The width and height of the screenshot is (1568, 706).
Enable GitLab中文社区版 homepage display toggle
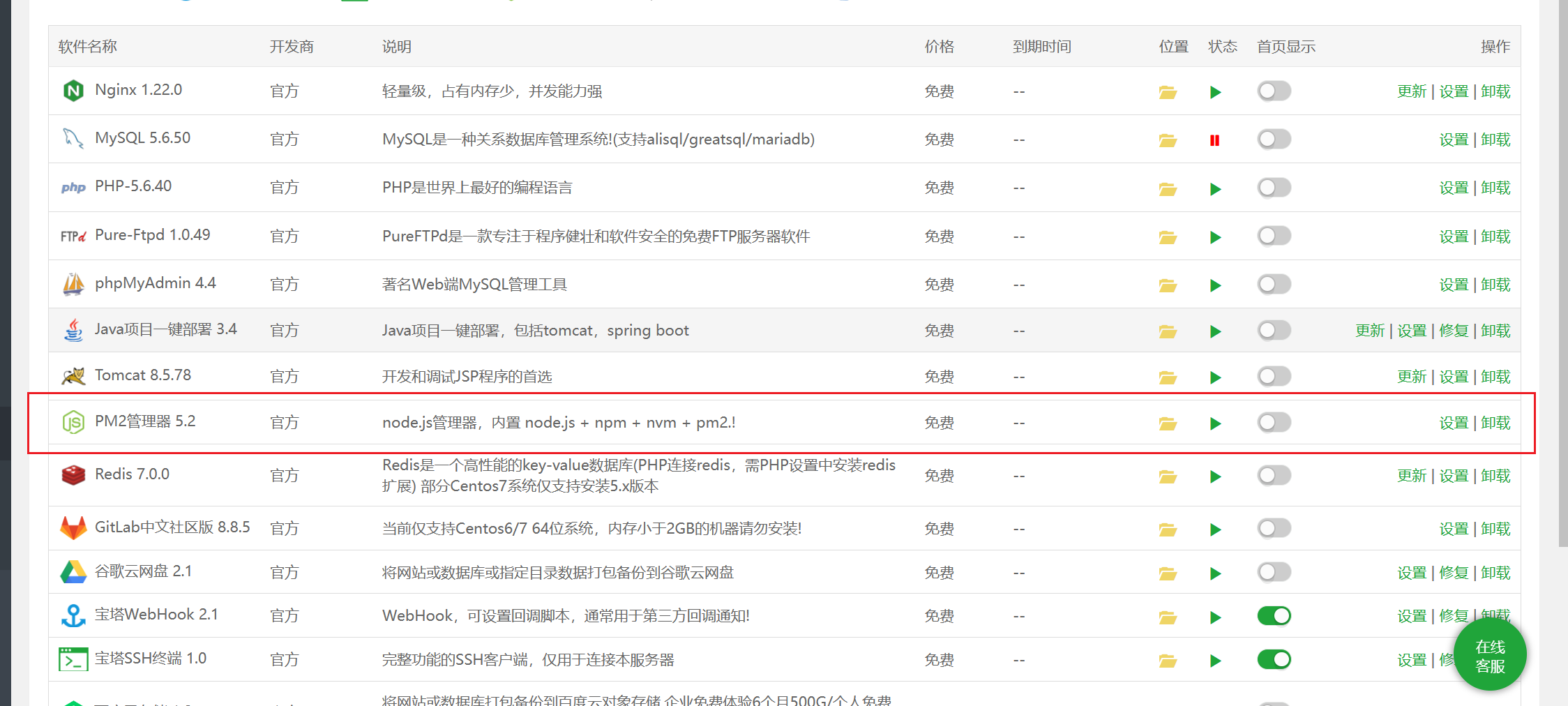[x=1274, y=528]
